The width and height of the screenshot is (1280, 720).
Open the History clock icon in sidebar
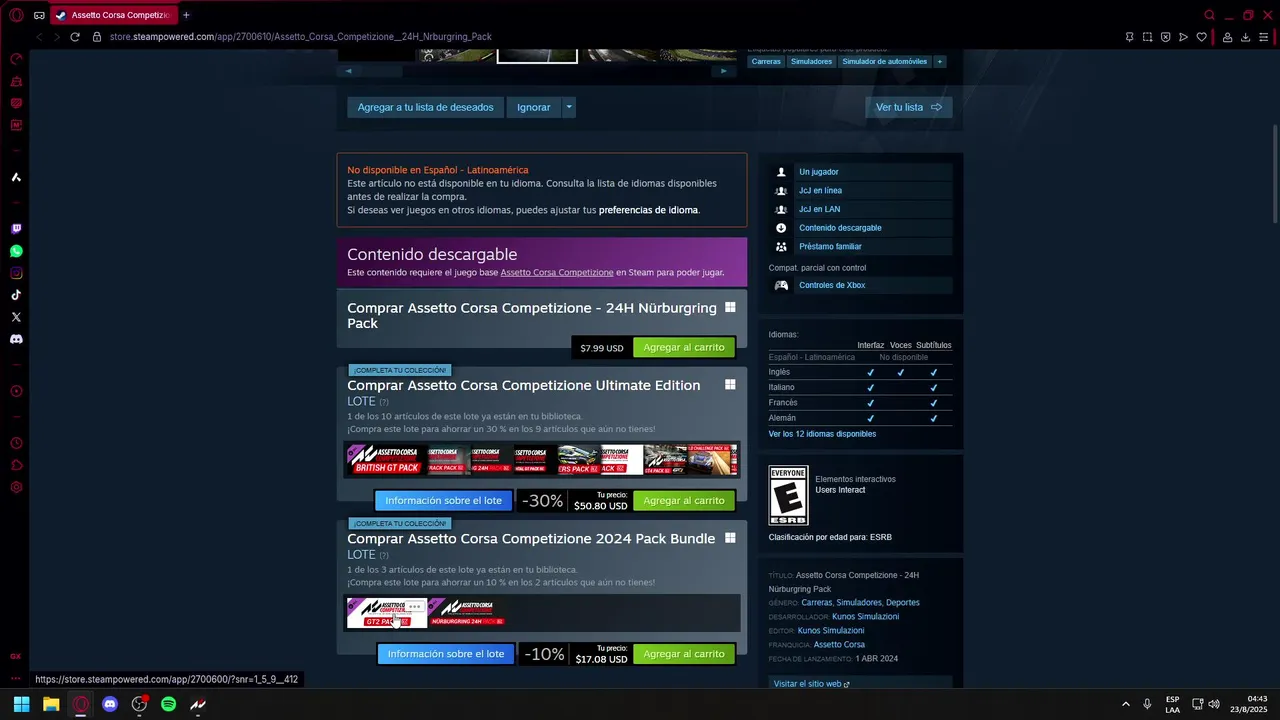(16, 443)
